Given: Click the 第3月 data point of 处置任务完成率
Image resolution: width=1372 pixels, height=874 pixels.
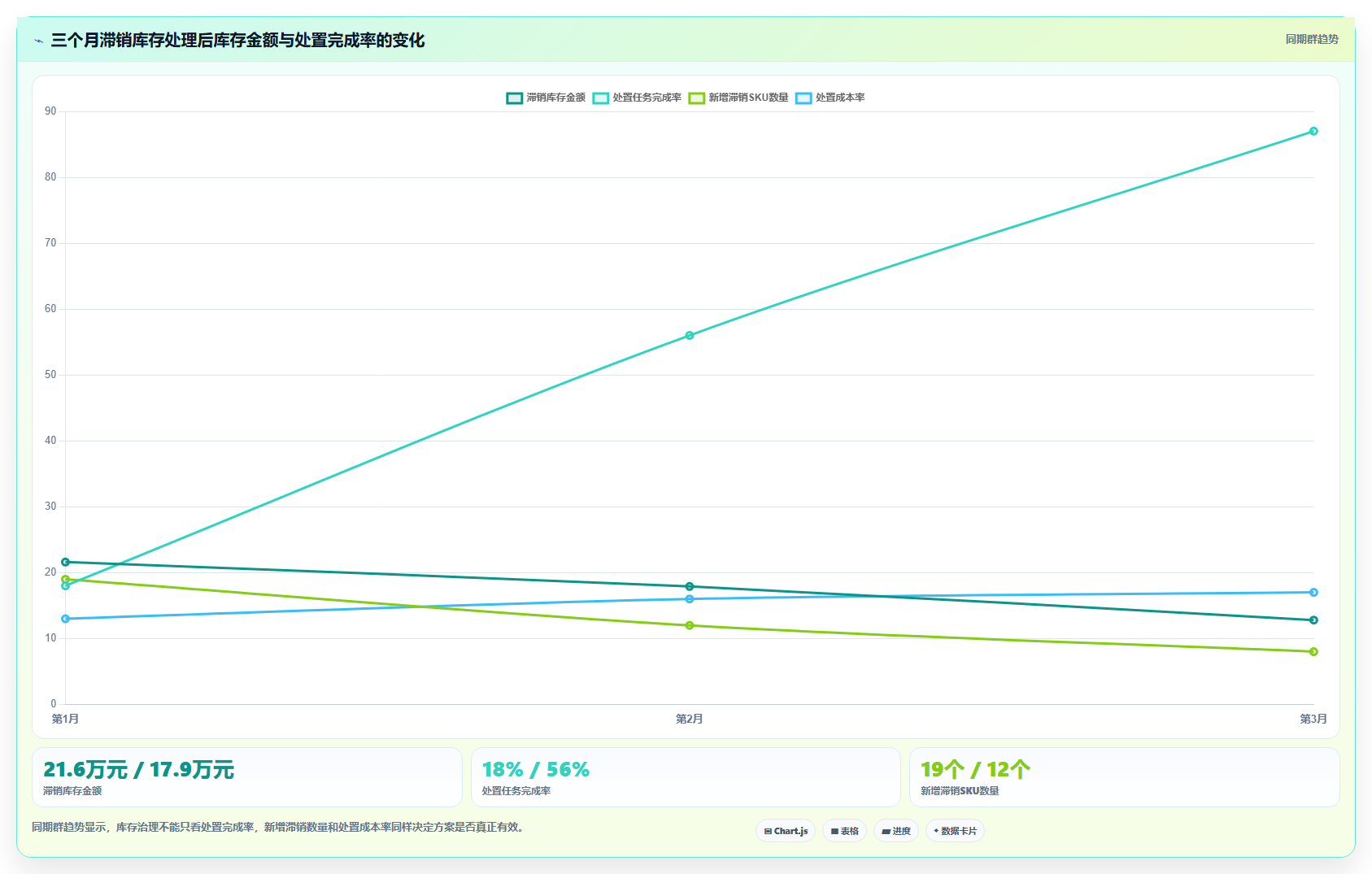Looking at the screenshot, I should coord(1313,131).
